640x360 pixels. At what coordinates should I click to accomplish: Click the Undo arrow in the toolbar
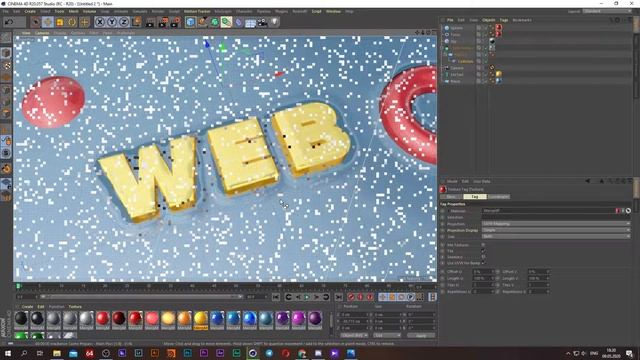(x=9, y=22)
